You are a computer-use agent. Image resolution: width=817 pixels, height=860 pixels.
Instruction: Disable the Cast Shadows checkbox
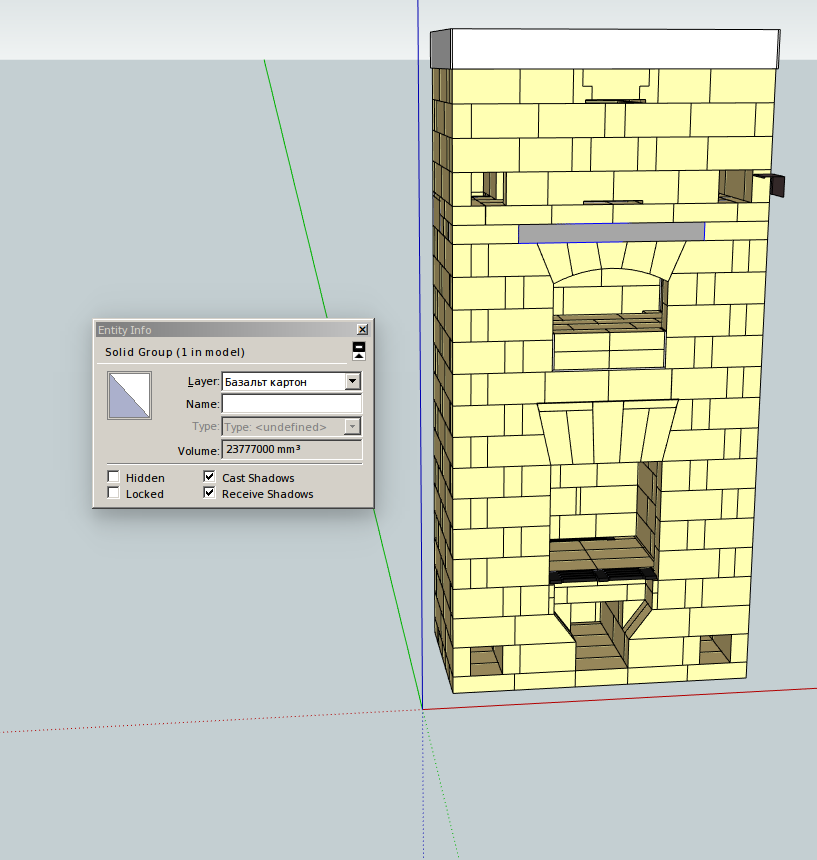[210, 478]
